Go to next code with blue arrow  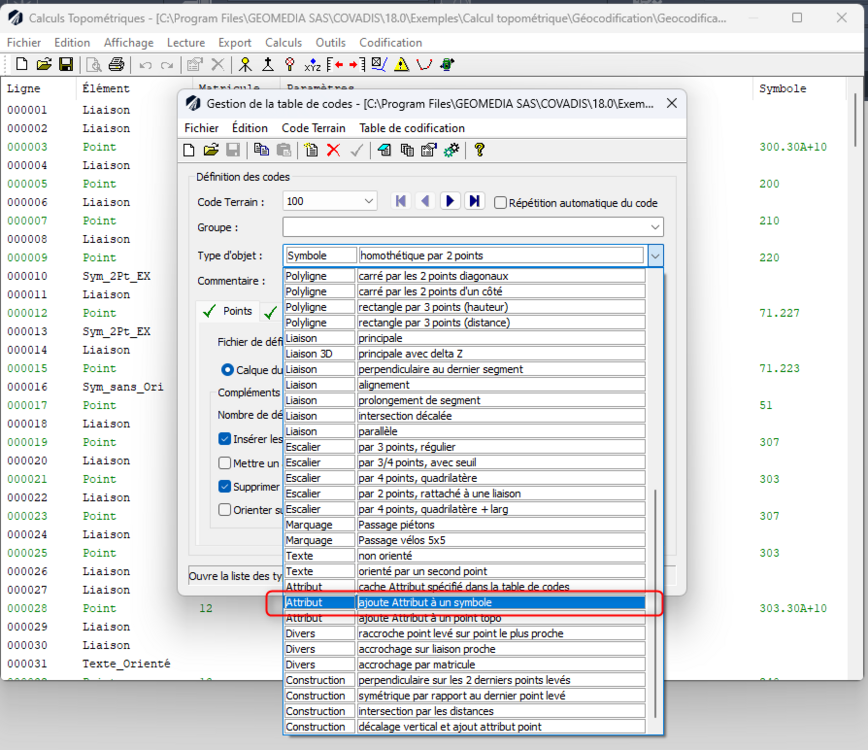[x=450, y=201]
